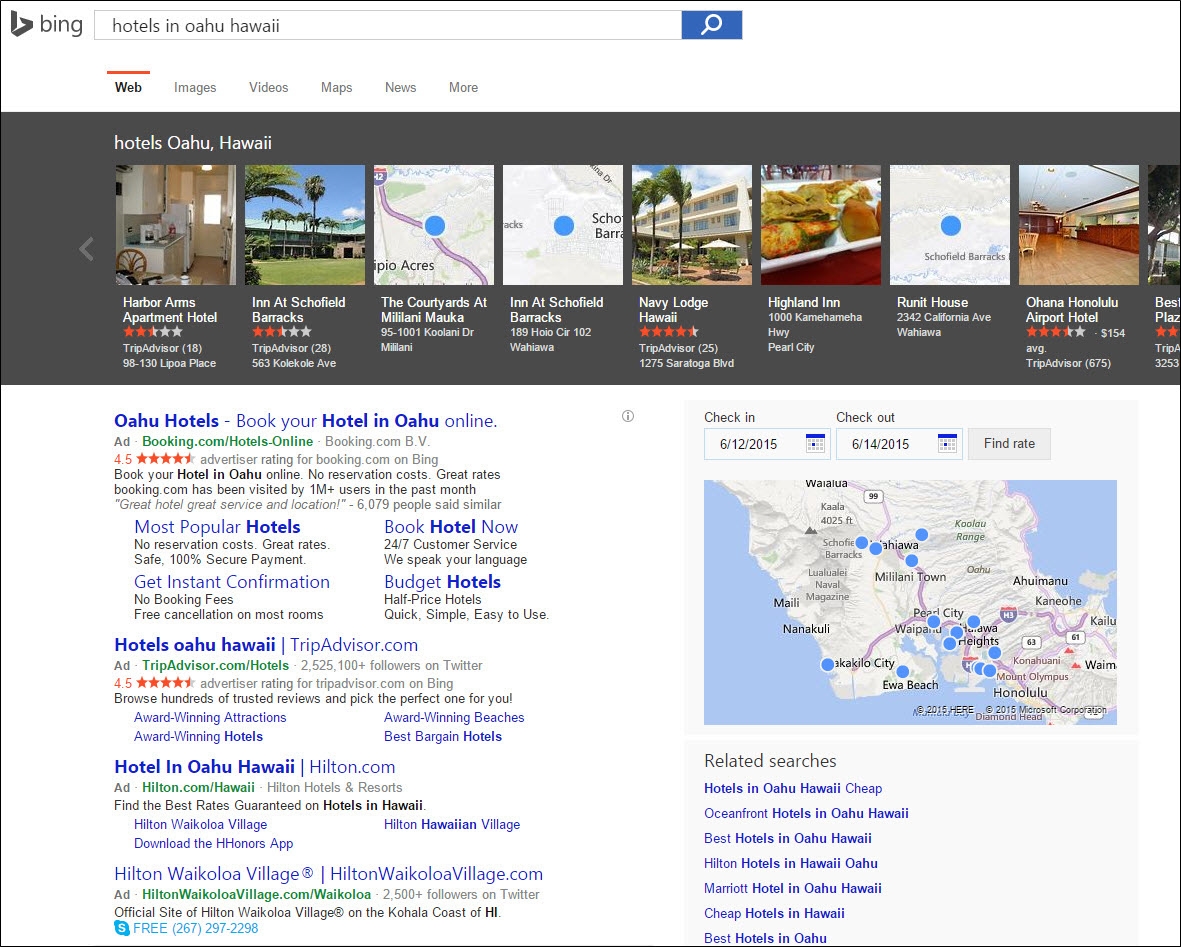
Task: Switch to the Images tab
Action: point(195,87)
